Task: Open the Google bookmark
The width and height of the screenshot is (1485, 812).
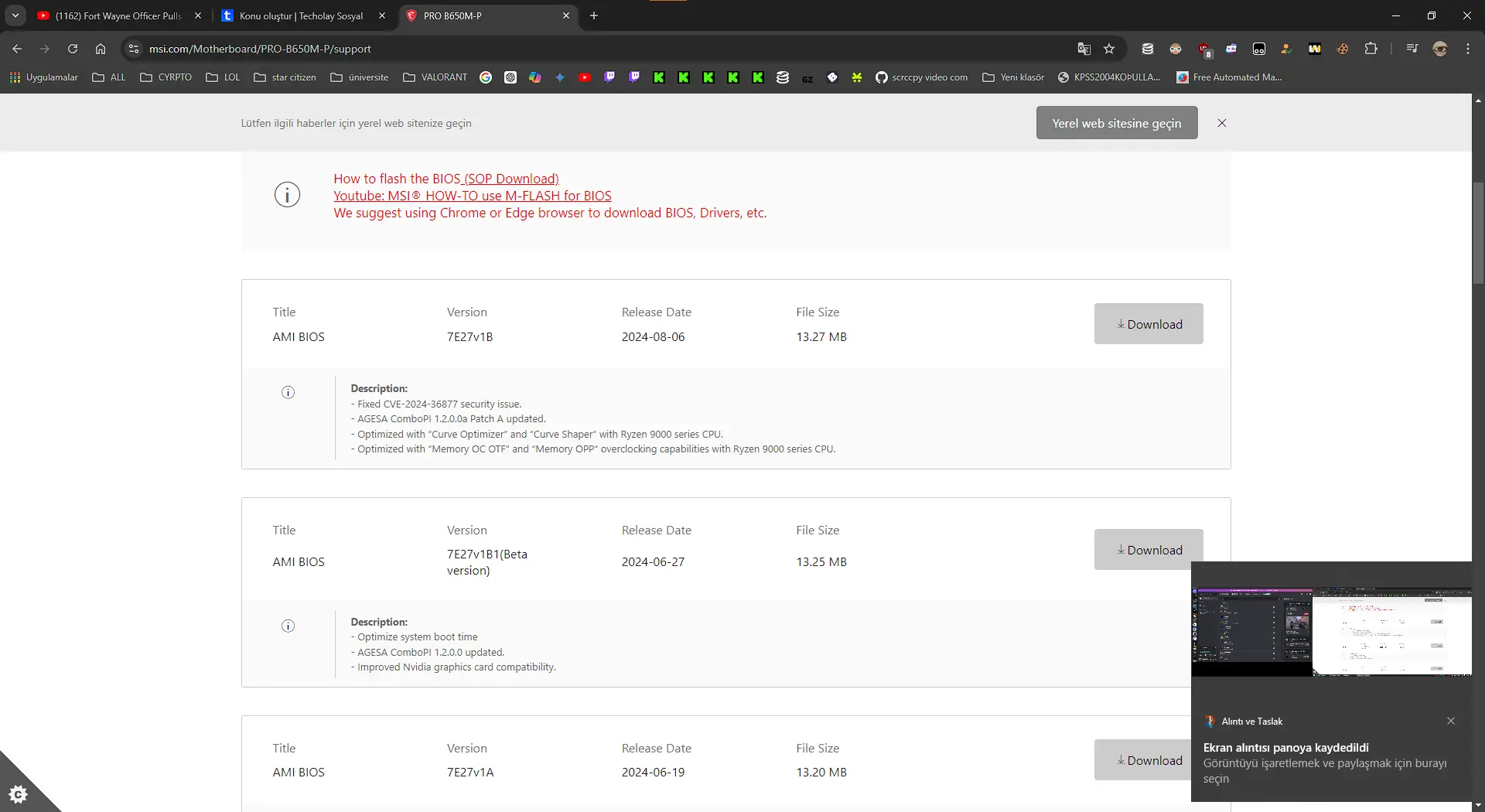Action: tap(486, 77)
